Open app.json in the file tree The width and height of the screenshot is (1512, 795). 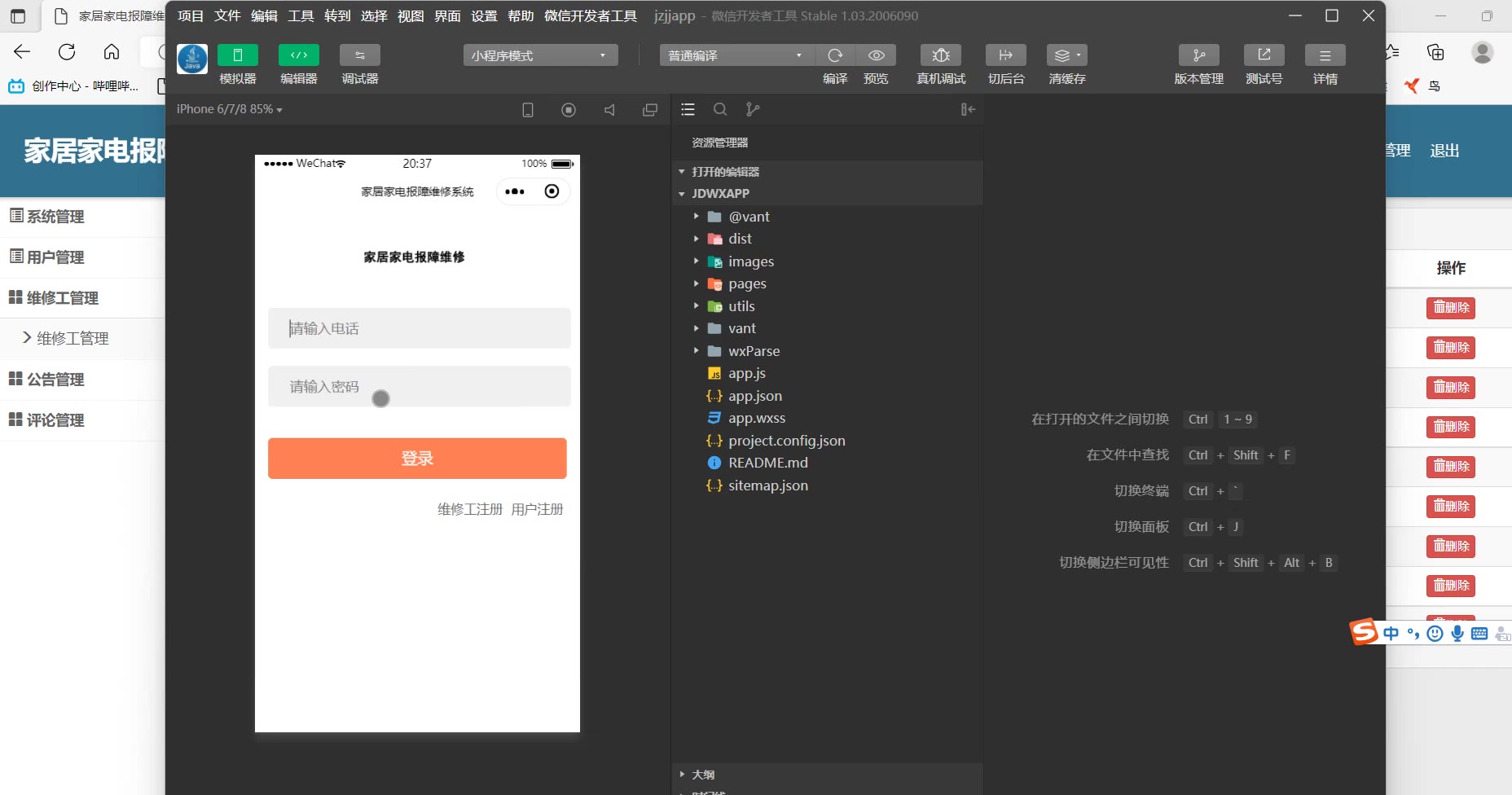(754, 396)
